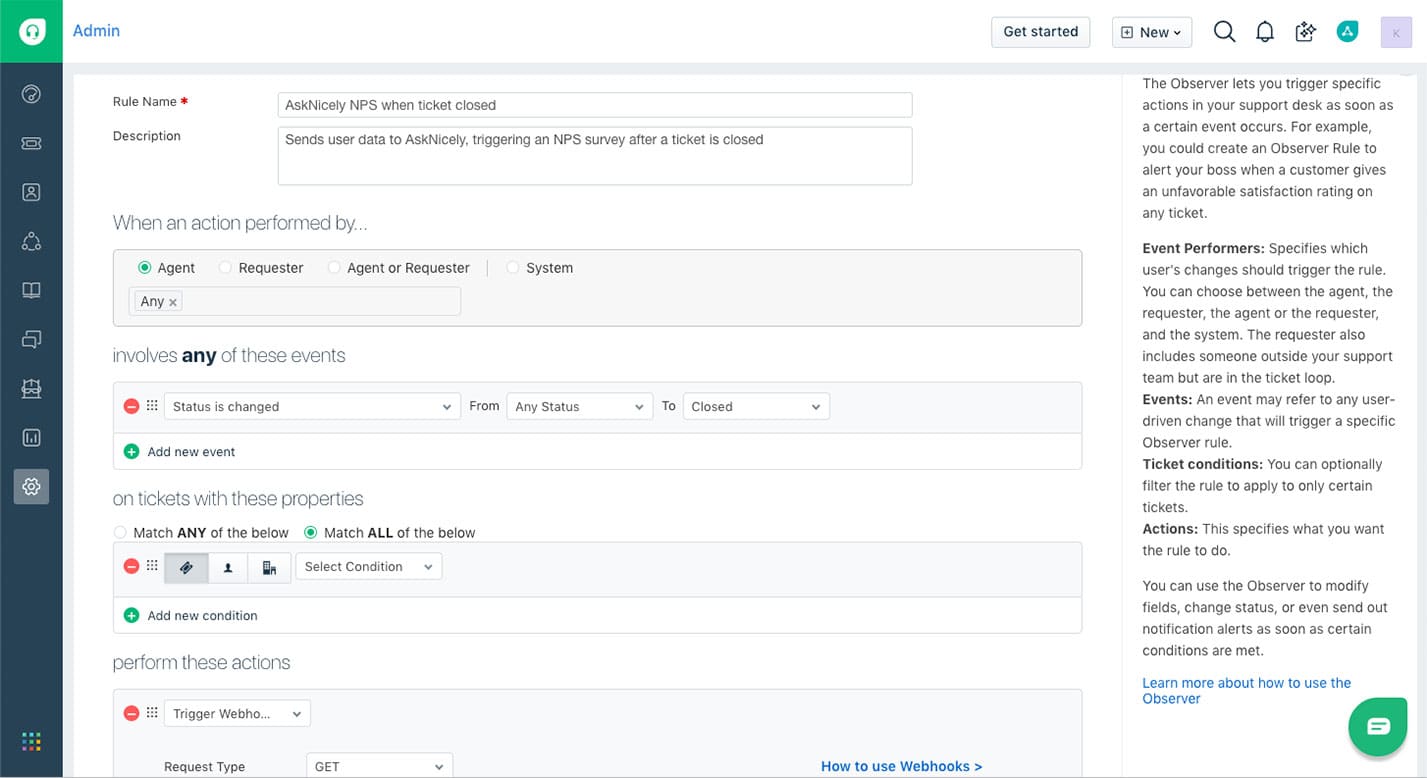1427x778 pixels.
Task: Click the search magnifier icon
Action: coord(1224,32)
